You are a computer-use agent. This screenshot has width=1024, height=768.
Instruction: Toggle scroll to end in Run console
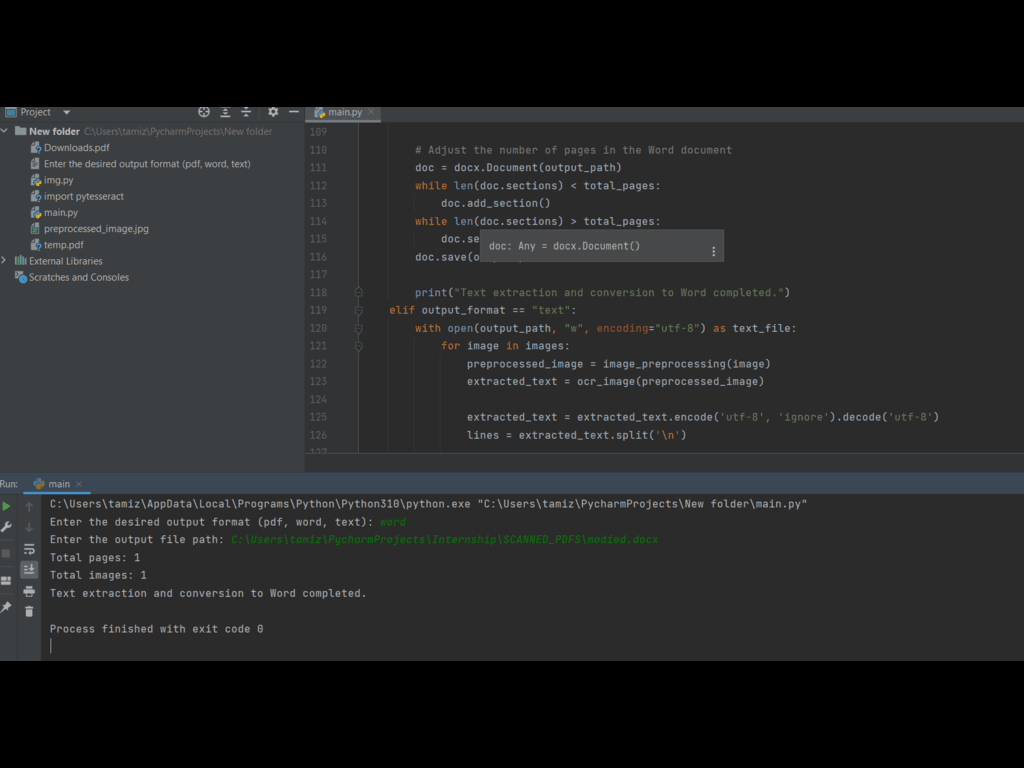point(29,569)
